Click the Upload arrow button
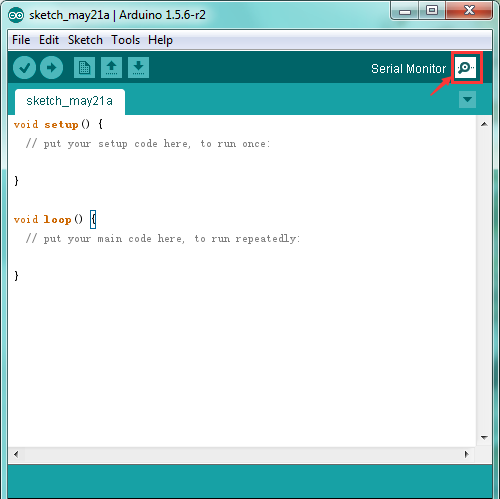The height and width of the screenshot is (499, 500). point(51,68)
